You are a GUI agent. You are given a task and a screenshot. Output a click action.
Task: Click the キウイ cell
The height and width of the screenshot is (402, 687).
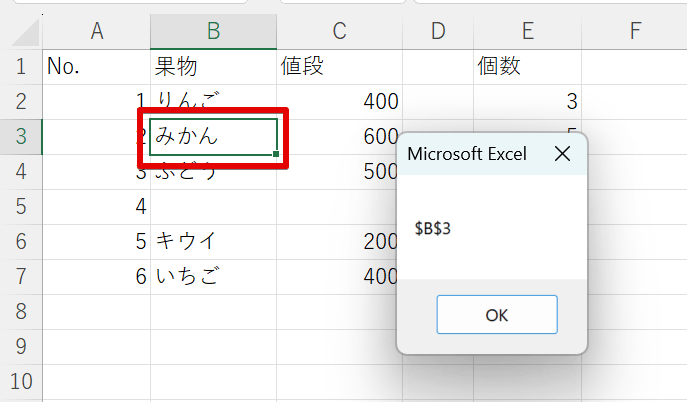213,242
